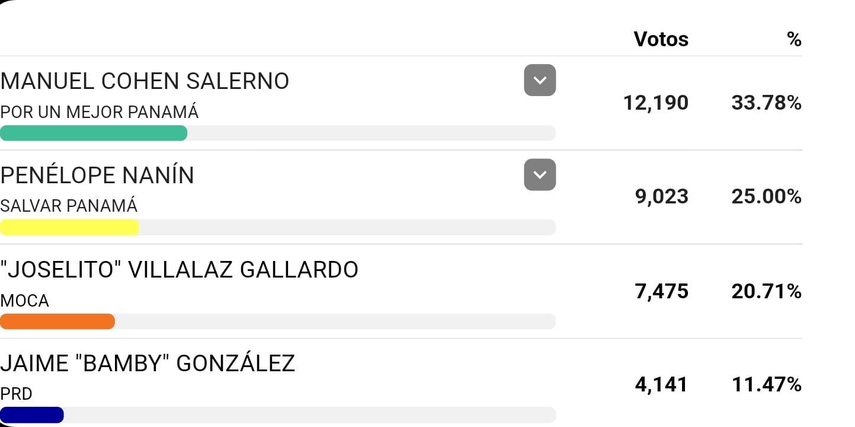Click the yellow Penélope Nanín progress bar
This screenshot has height=427, width=855.
(x=69, y=227)
